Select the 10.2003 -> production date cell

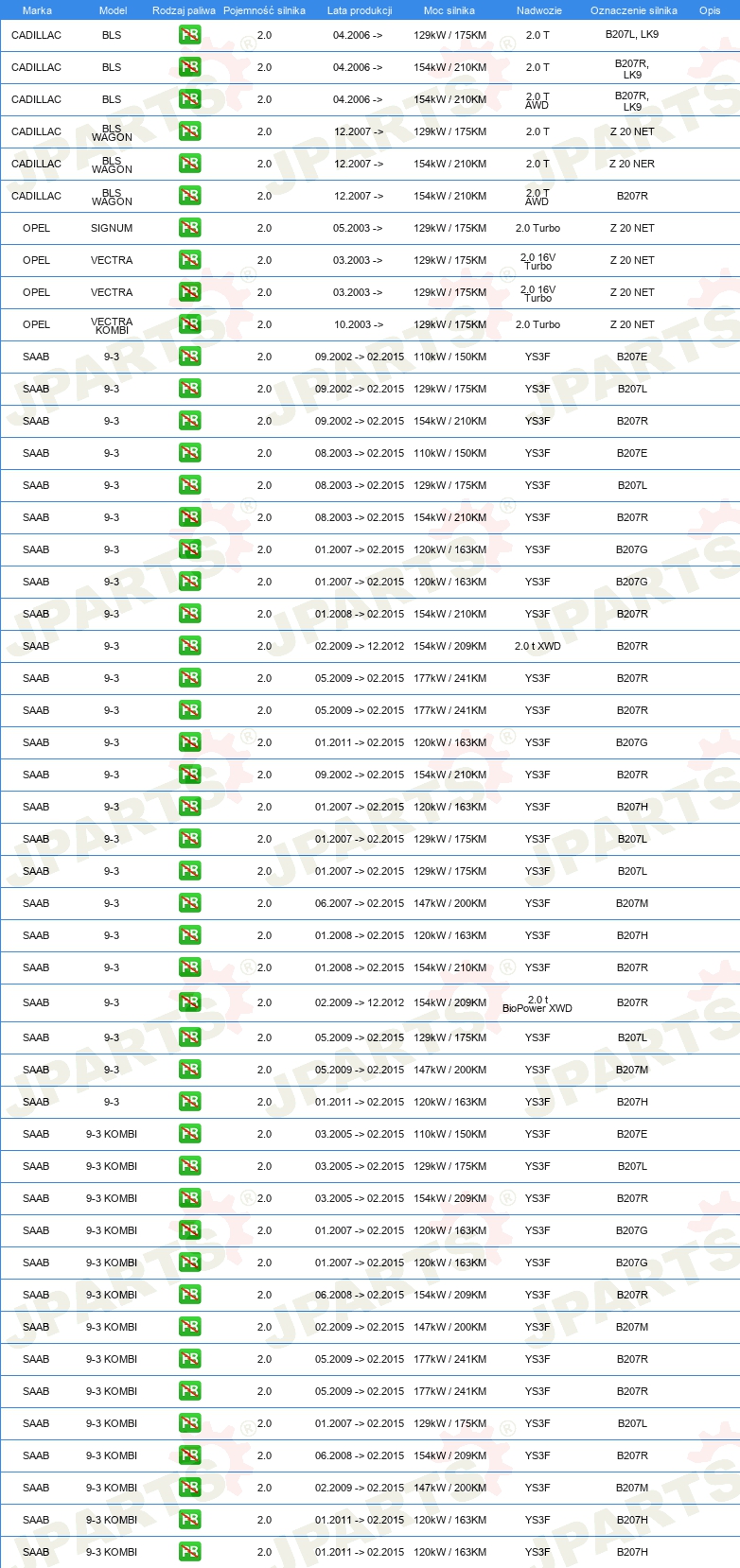click(x=358, y=324)
